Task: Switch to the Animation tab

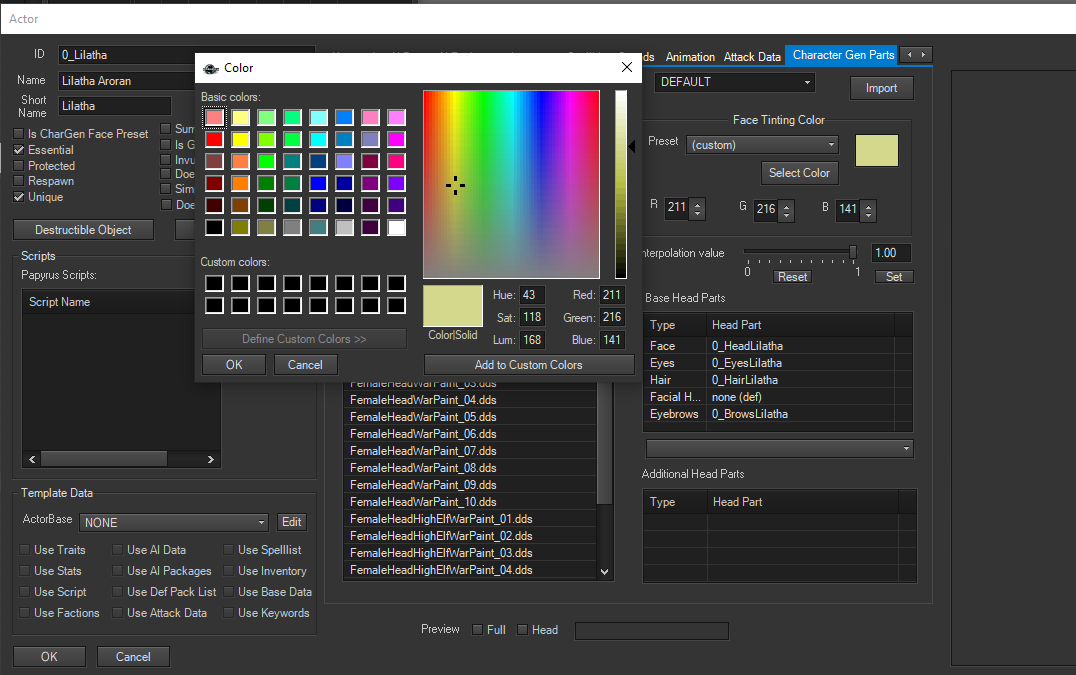Action: click(690, 57)
